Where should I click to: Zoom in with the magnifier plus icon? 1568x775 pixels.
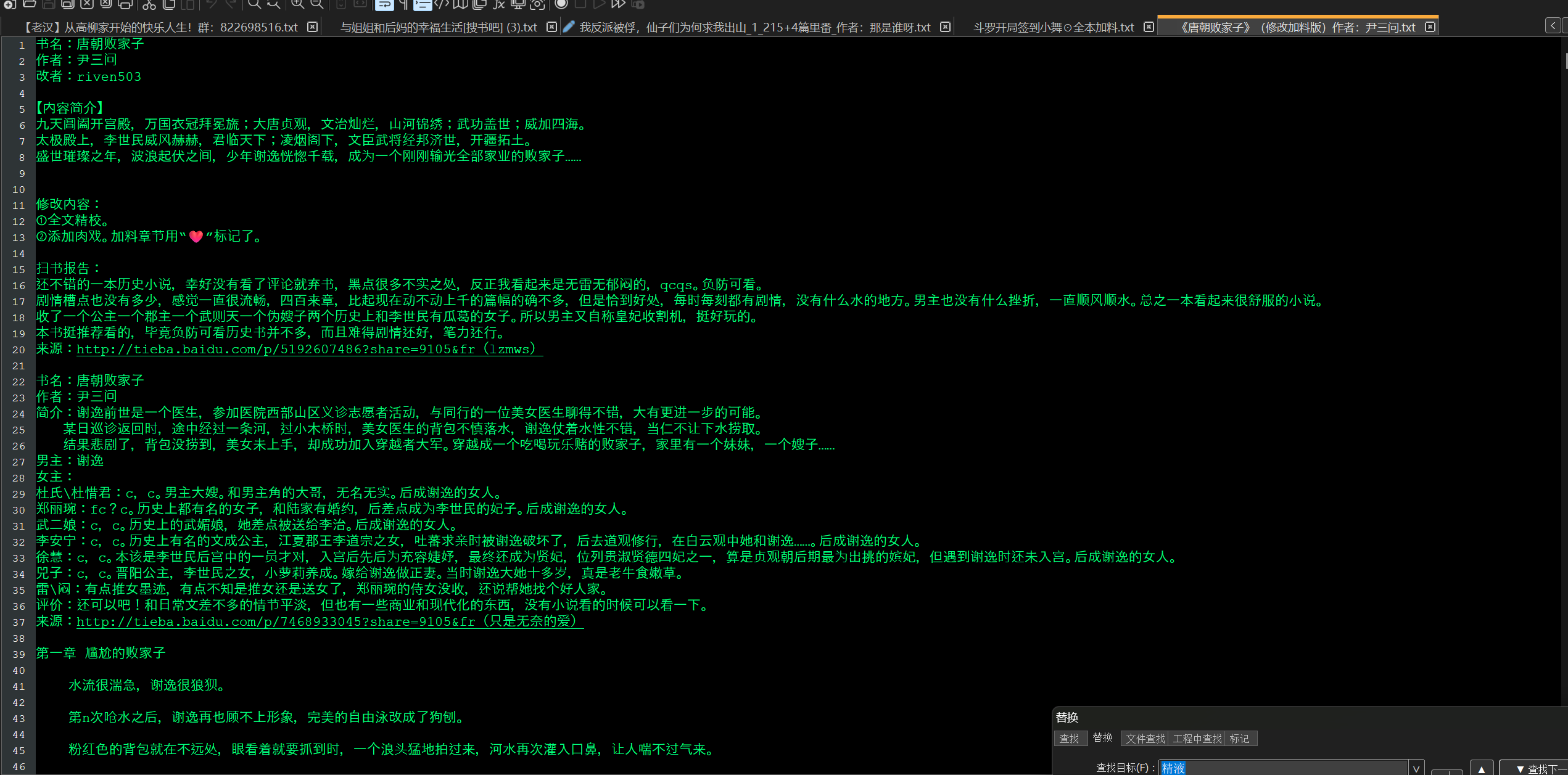pos(297,4)
